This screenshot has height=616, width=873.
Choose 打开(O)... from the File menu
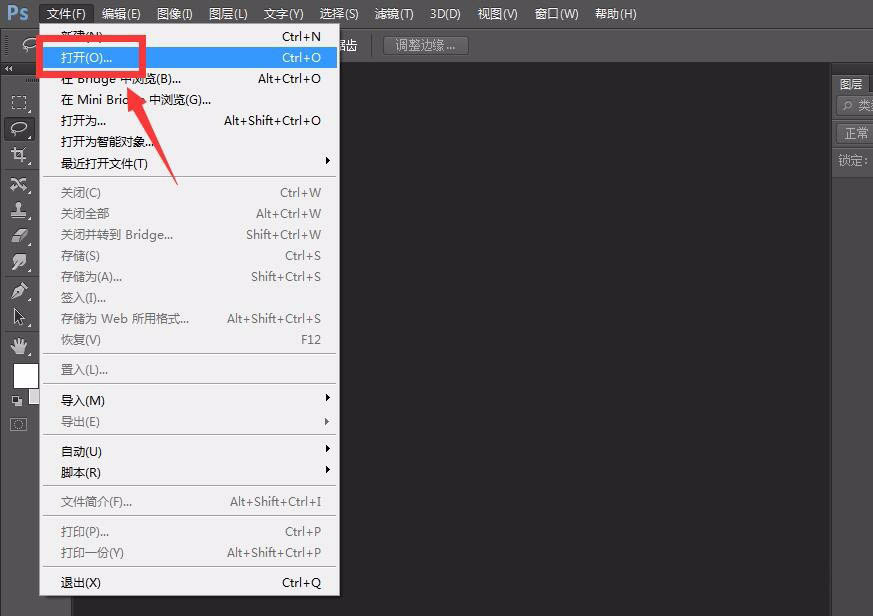click(190, 57)
